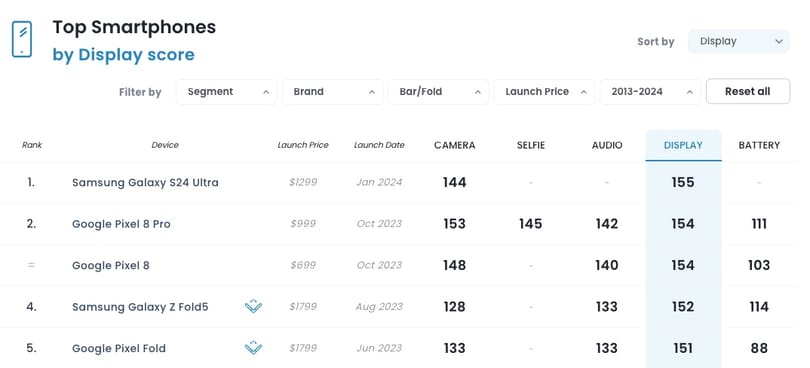Open the Samsung Galaxy Z Fold5 link
810x368 pixels.
pyautogui.click(x=140, y=307)
